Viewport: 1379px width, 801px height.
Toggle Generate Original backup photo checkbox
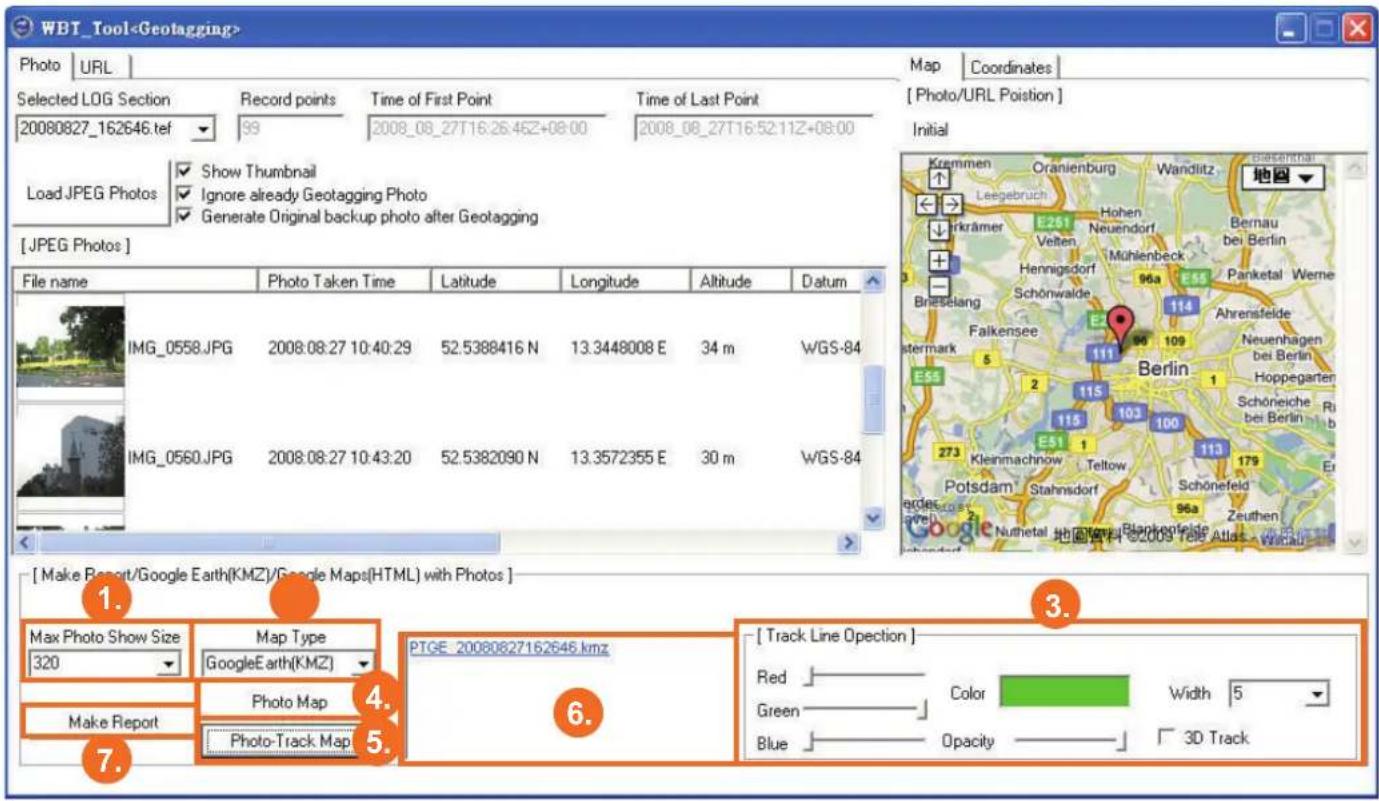pyautogui.click(x=184, y=215)
